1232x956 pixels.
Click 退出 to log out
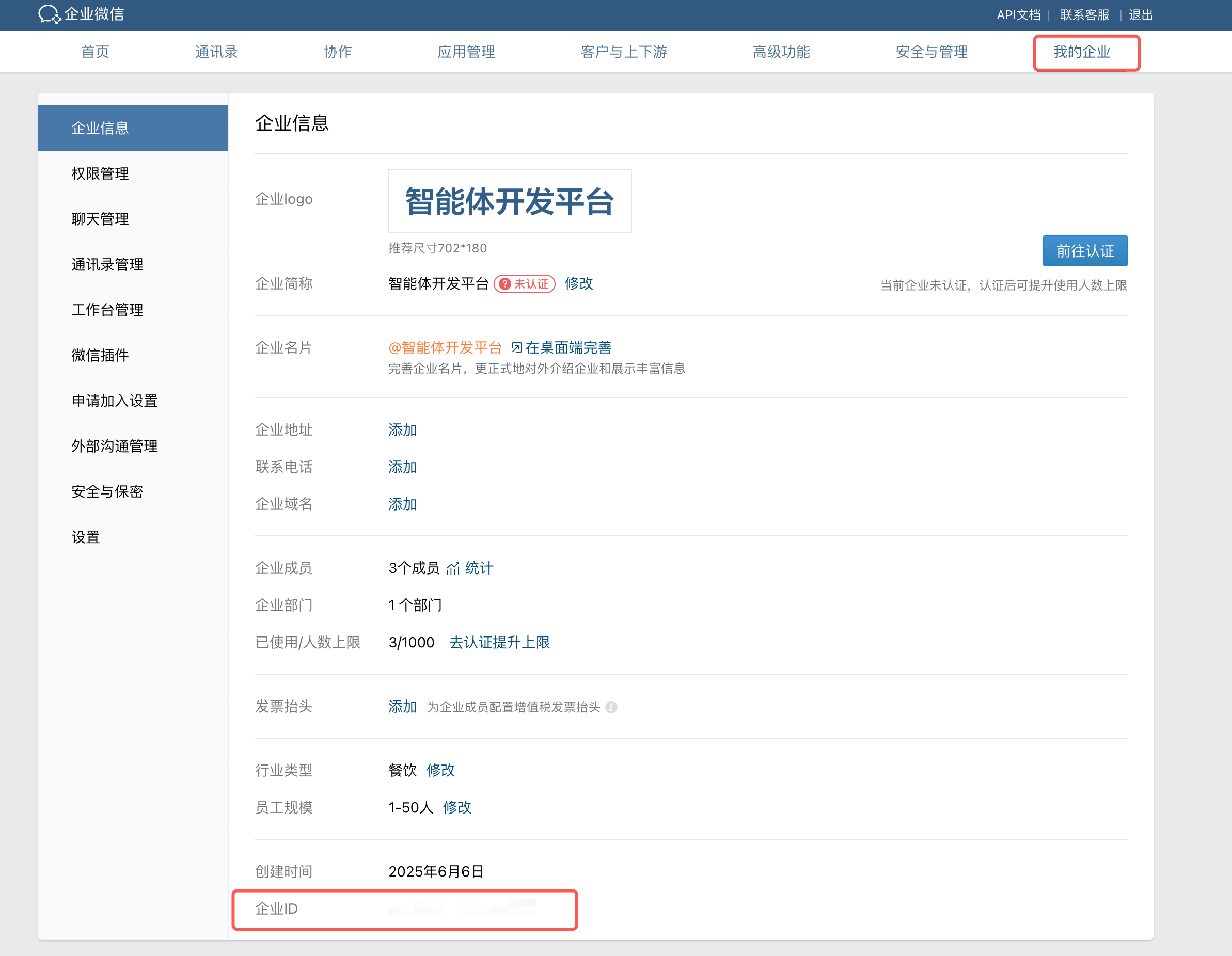click(x=1140, y=15)
